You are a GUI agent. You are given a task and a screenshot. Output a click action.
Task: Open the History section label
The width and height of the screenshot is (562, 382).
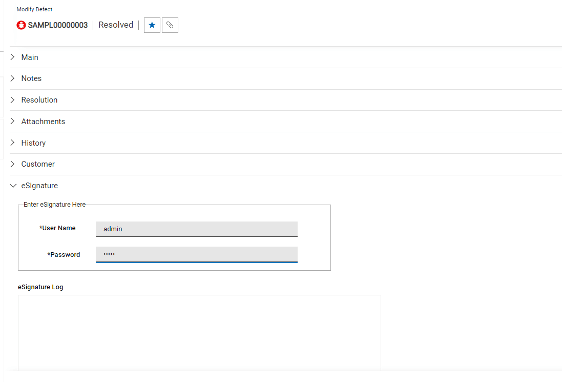pos(33,143)
